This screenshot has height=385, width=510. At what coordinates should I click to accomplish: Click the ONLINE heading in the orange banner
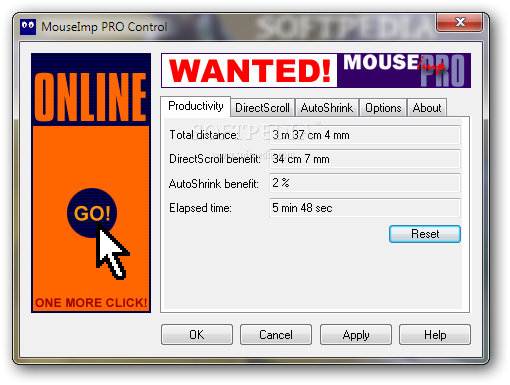click(x=91, y=97)
